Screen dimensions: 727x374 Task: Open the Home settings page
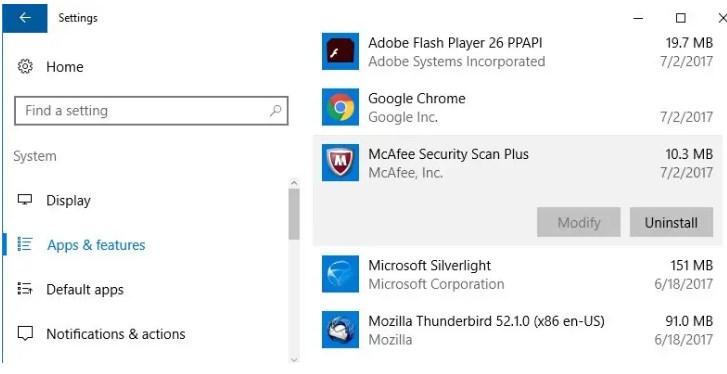click(65, 67)
